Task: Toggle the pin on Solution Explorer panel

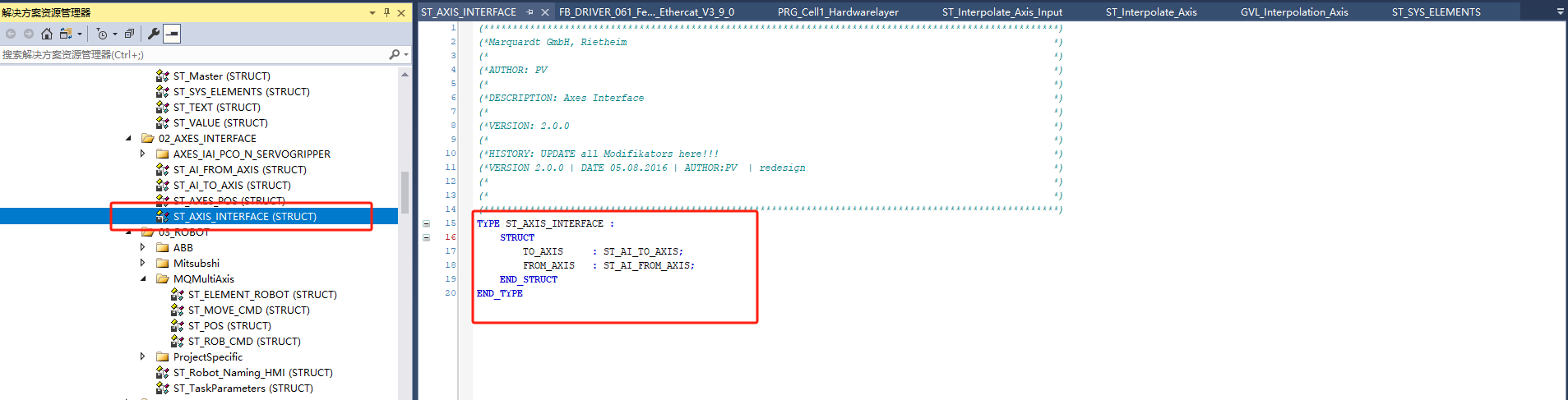Action: [386, 12]
